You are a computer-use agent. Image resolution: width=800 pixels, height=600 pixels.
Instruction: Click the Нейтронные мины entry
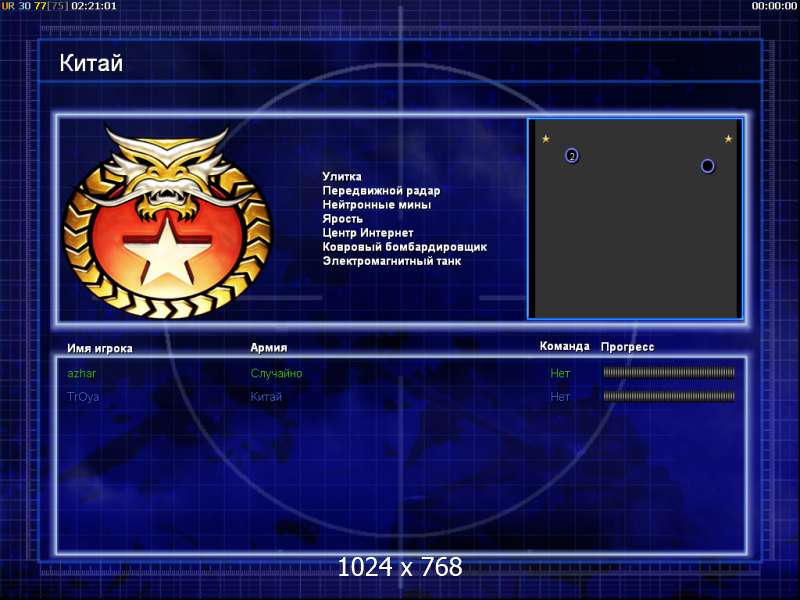377,205
